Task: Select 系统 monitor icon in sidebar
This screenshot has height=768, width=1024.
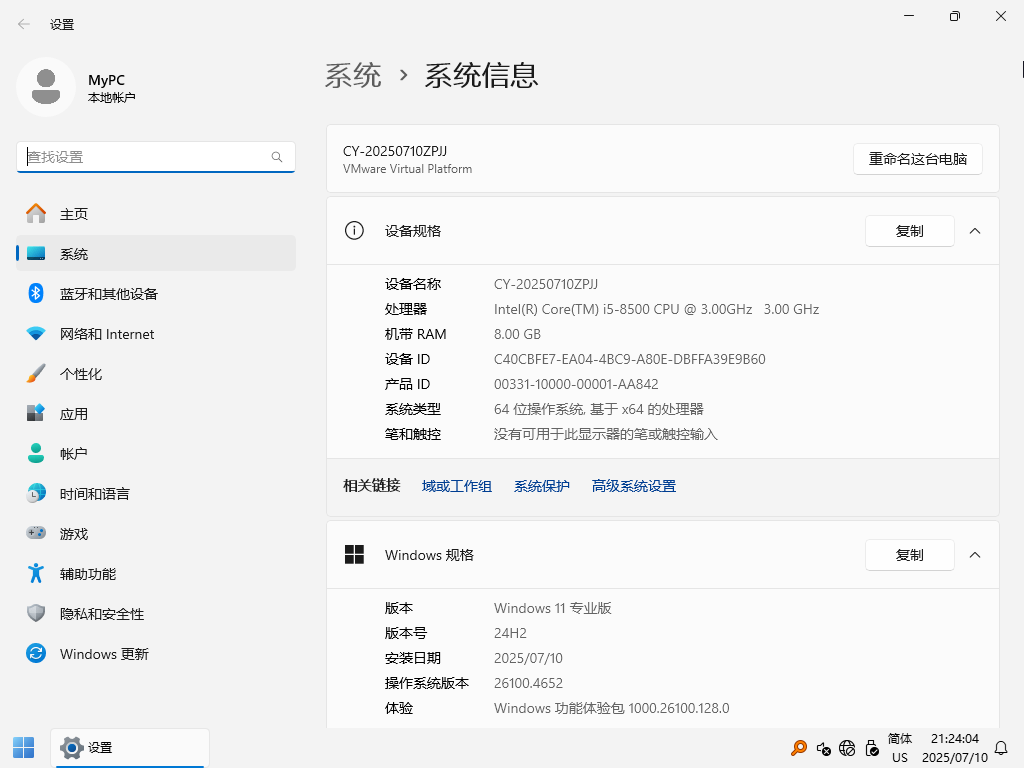Action: click(x=36, y=253)
